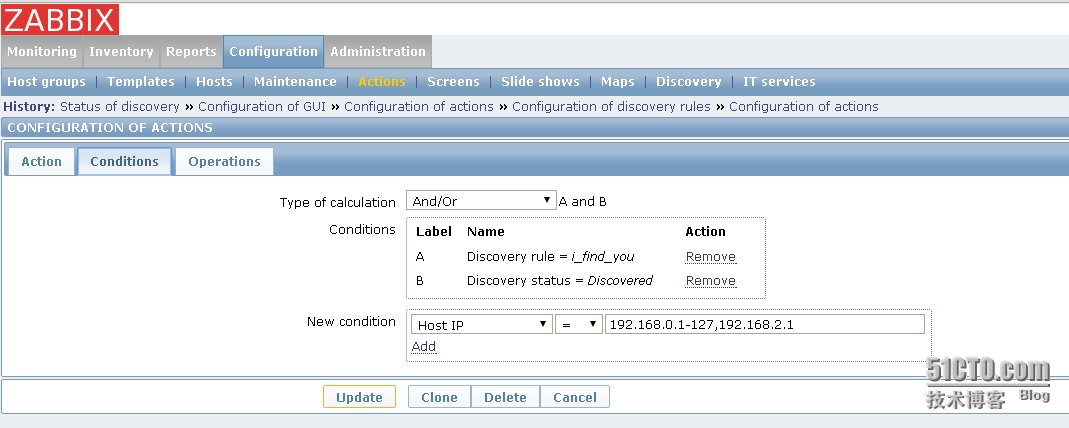The width and height of the screenshot is (1069, 428).
Task: Click 'Discovery rule = i_find_you' text
Action: [x=550, y=257]
